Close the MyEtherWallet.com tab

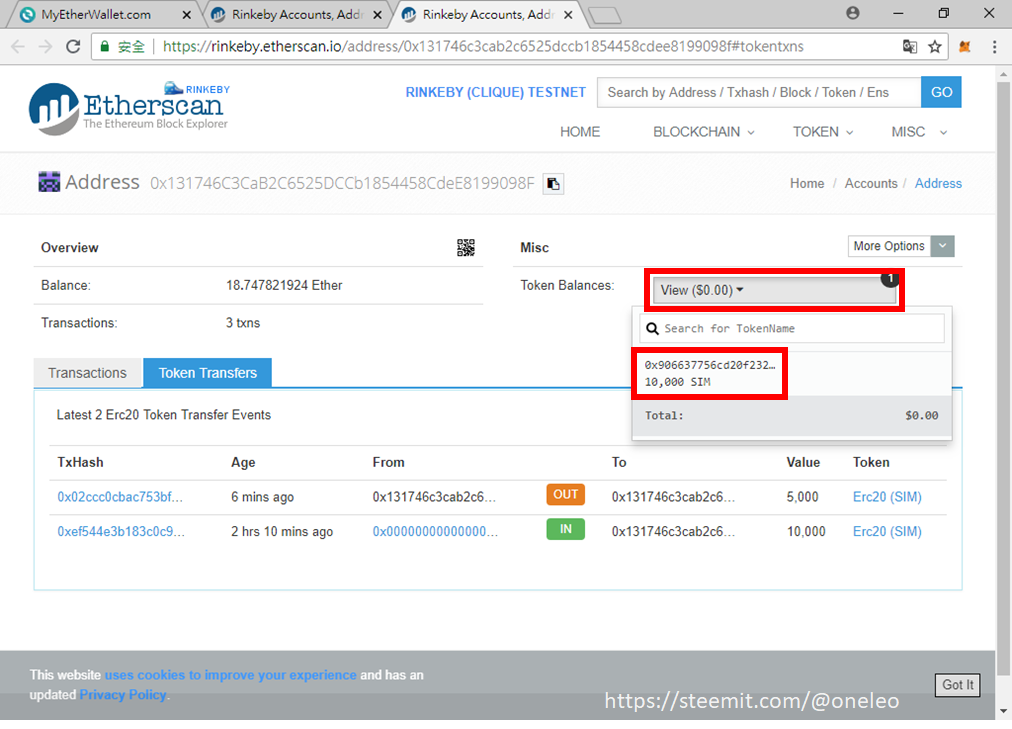tap(187, 14)
